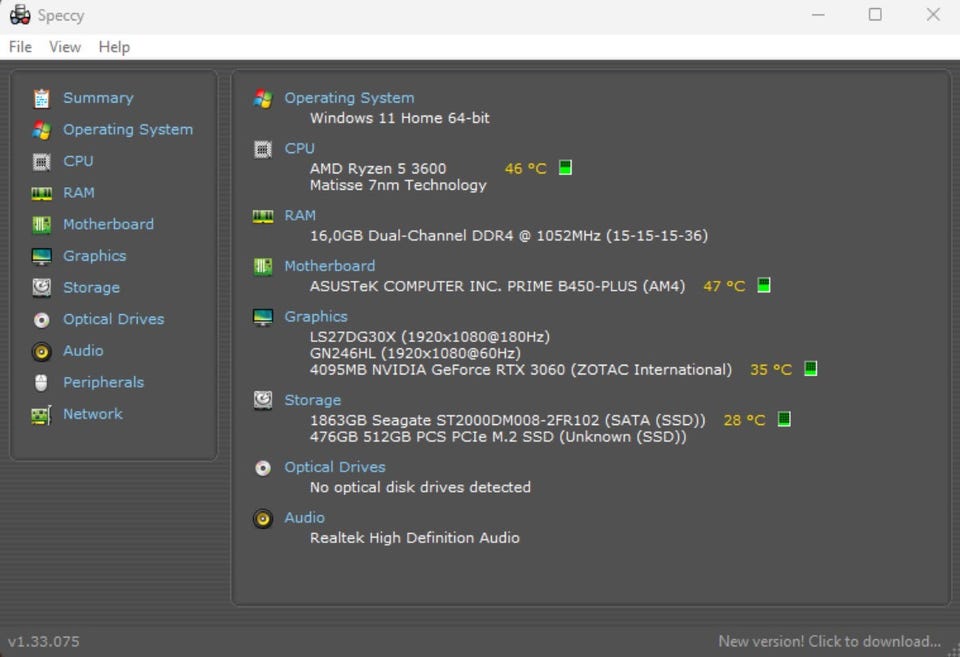Click the CPU chip icon in sidebar
This screenshot has height=657, width=960.
click(x=42, y=162)
